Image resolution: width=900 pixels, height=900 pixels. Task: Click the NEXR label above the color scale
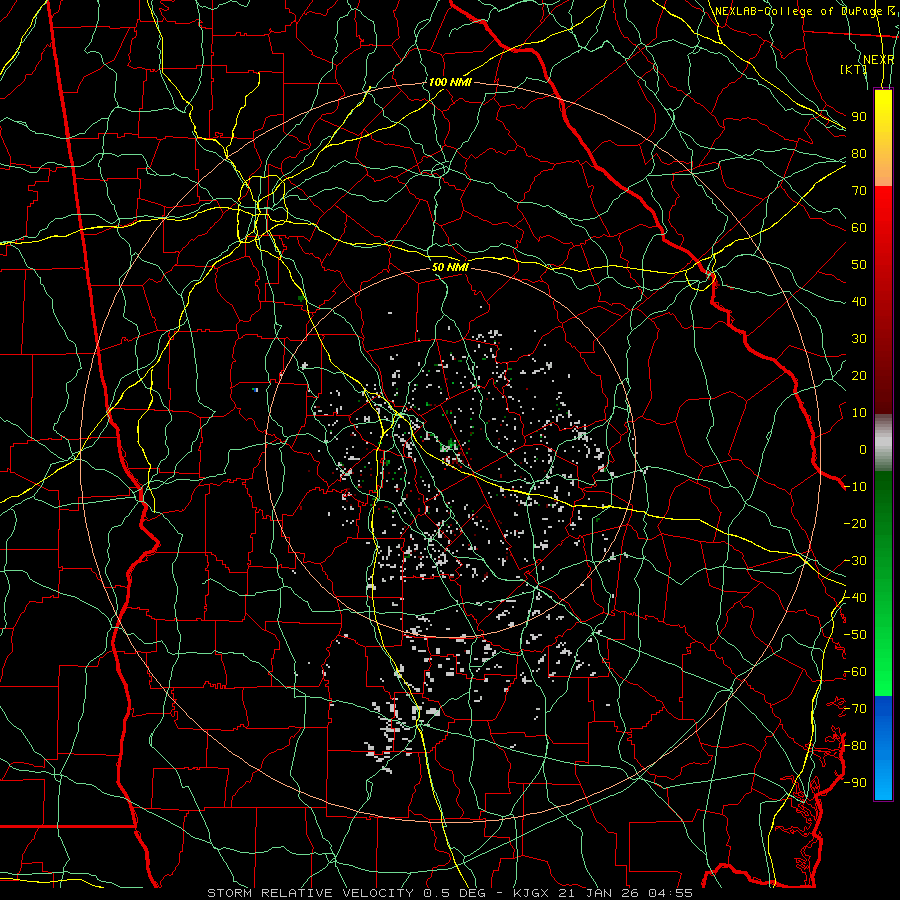pyautogui.click(x=879, y=60)
